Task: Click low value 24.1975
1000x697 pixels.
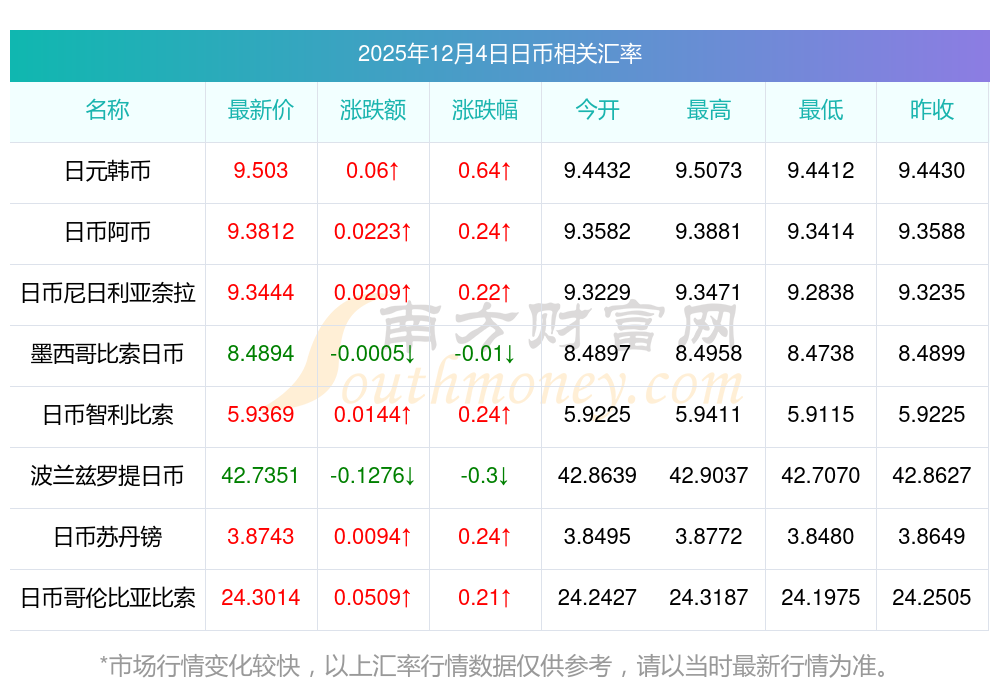Action: (x=821, y=598)
